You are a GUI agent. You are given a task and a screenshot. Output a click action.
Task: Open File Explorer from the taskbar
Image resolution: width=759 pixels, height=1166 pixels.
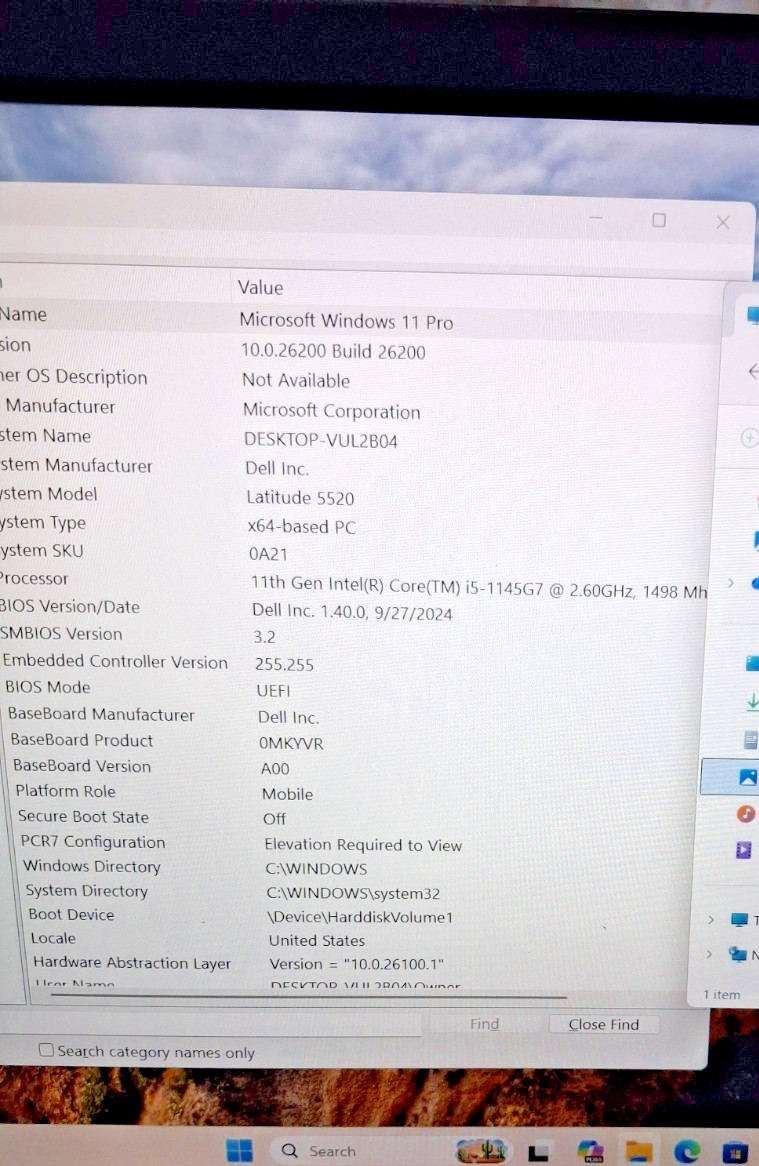(639, 1151)
